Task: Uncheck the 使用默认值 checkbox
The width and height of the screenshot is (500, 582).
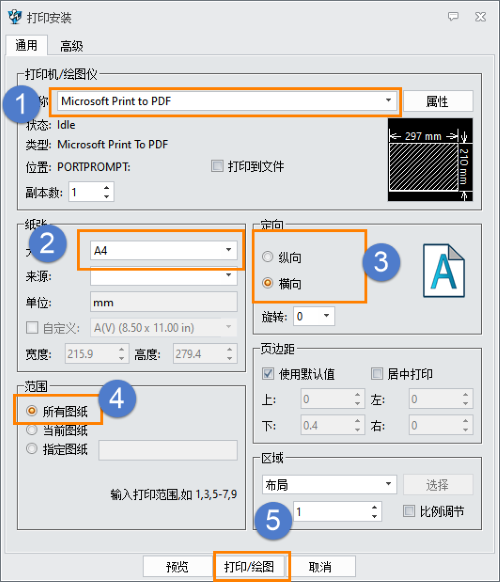Action: point(268,373)
